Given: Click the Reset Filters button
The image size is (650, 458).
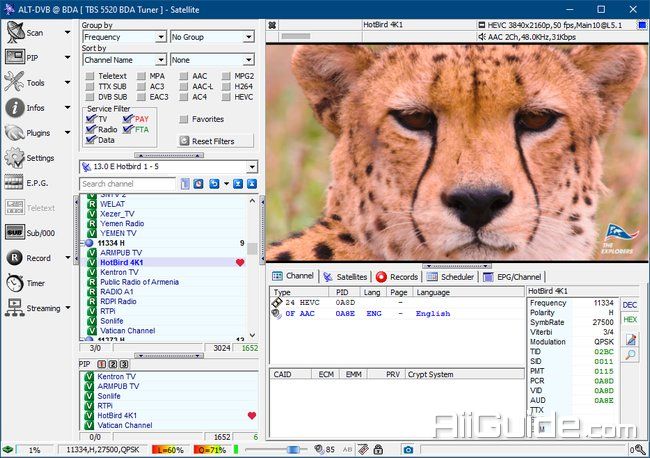Looking at the screenshot, I should tap(215, 141).
